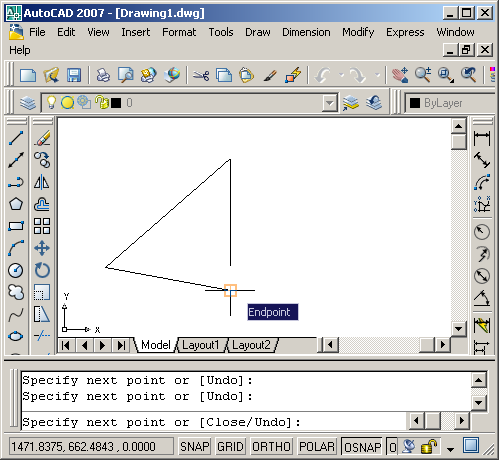Select the Revision Cloud tool
The width and height of the screenshot is (499, 460).
pos(16,292)
